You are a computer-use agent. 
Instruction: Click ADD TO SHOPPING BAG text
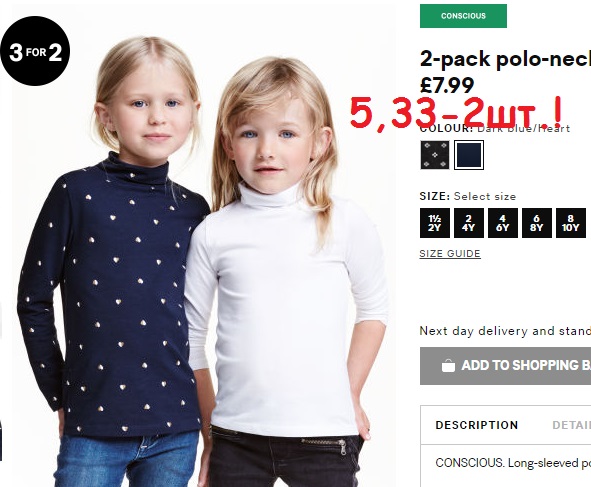(526, 365)
